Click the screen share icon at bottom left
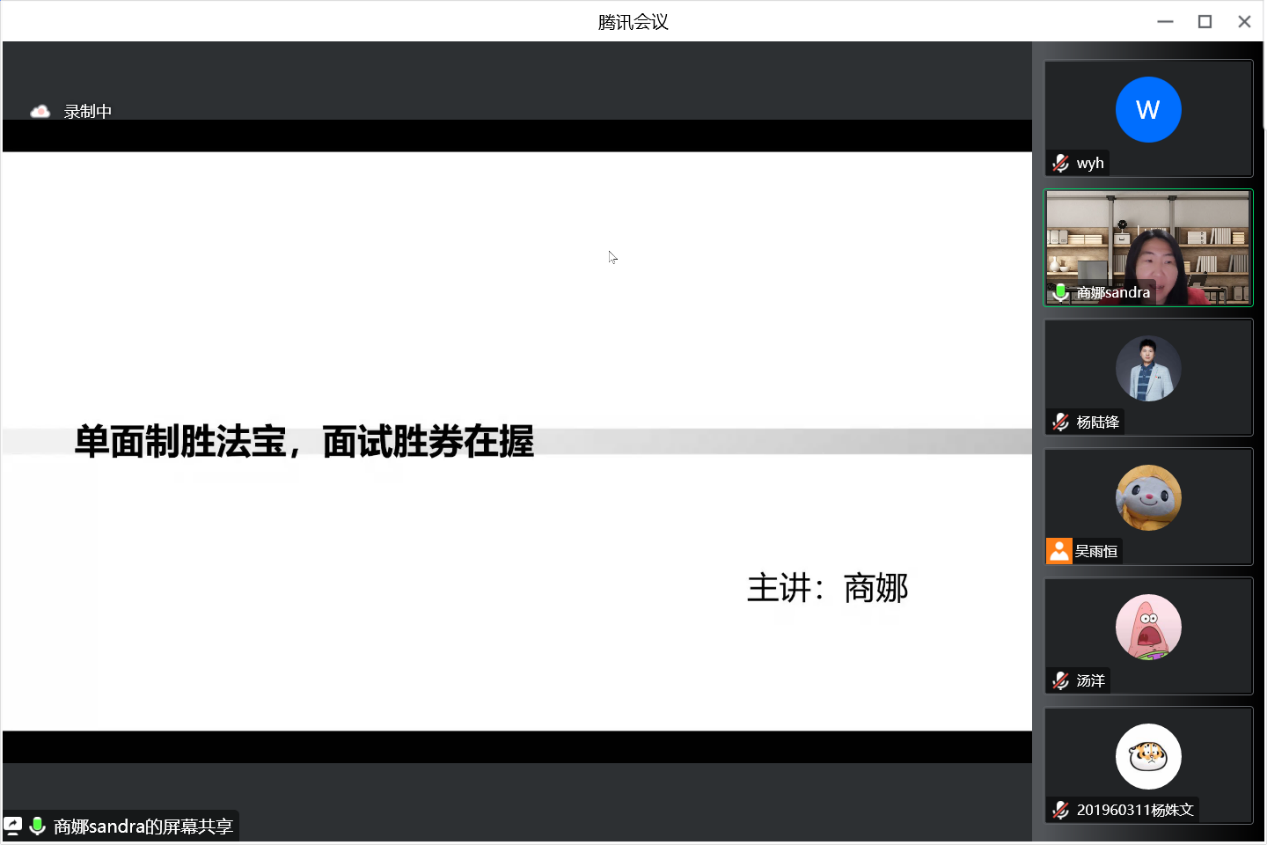This screenshot has width=1267, height=845. 13,826
